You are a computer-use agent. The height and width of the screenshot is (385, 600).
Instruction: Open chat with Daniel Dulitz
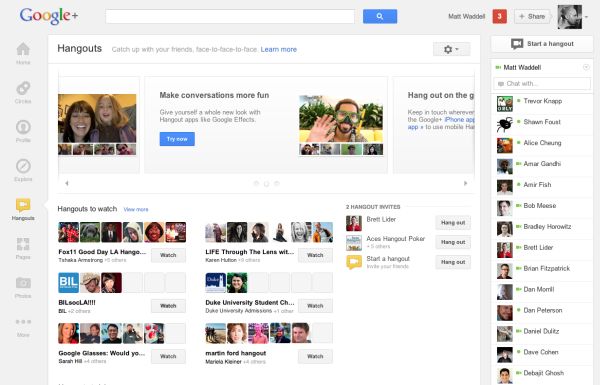(543, 334)
